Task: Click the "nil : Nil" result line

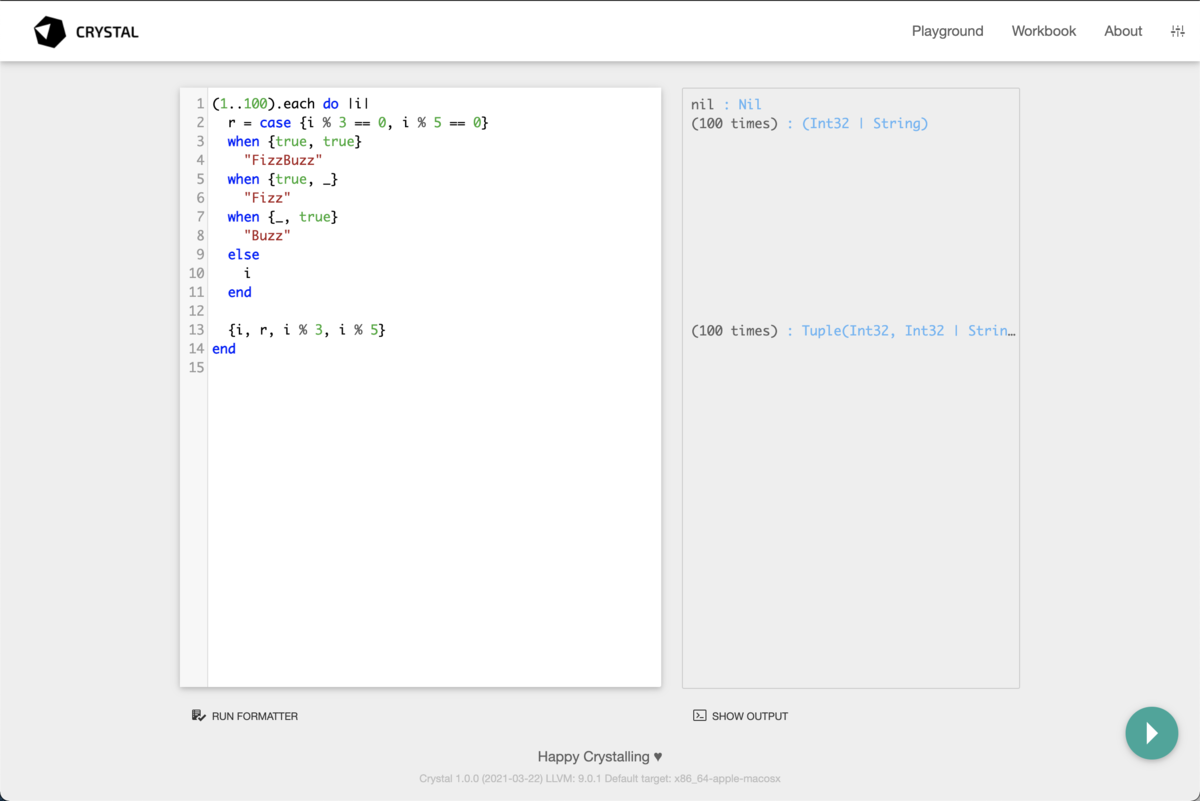Action: (726, 104)
